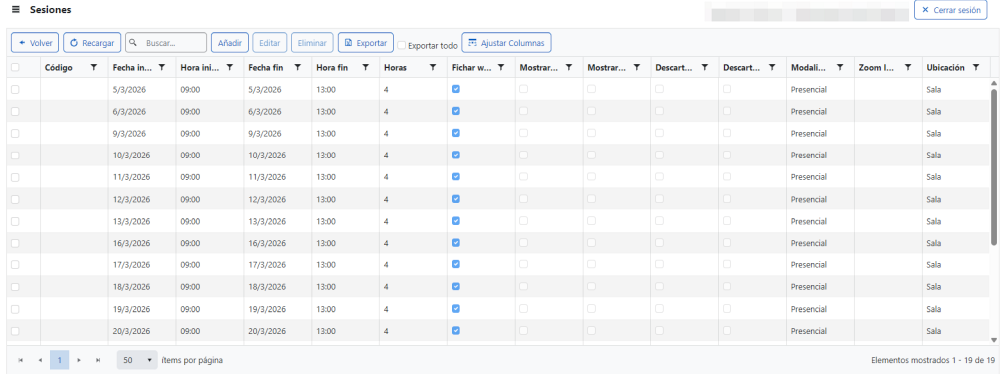Open filter for Horas column

(433, 67)
